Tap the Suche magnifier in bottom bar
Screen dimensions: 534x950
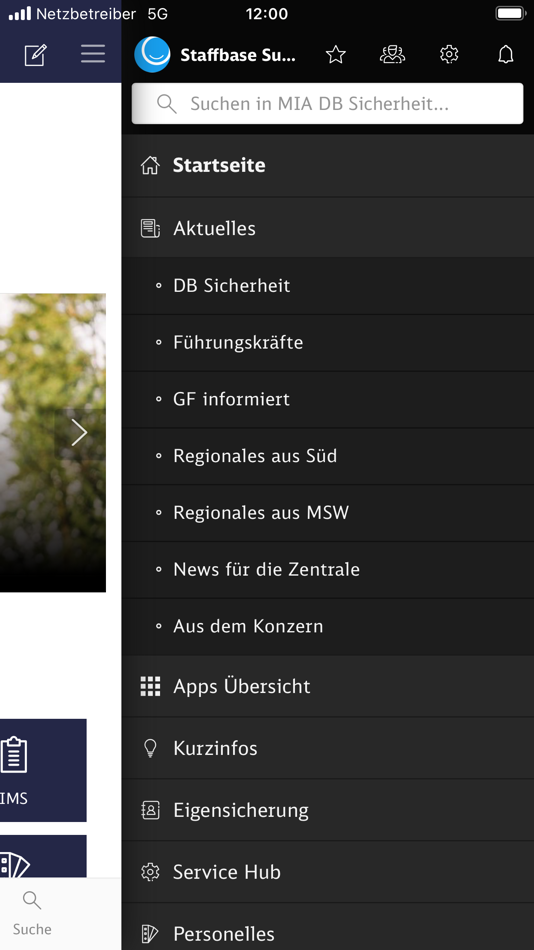point(32,900)
